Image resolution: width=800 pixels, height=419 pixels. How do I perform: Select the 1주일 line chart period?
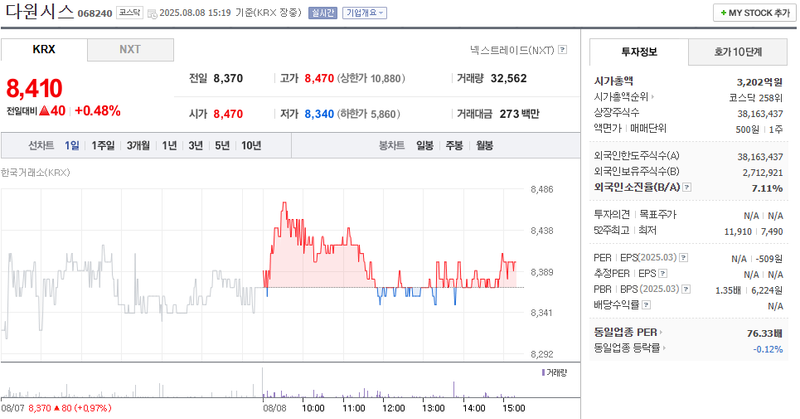pyautogui.click(x=103, y=145)
